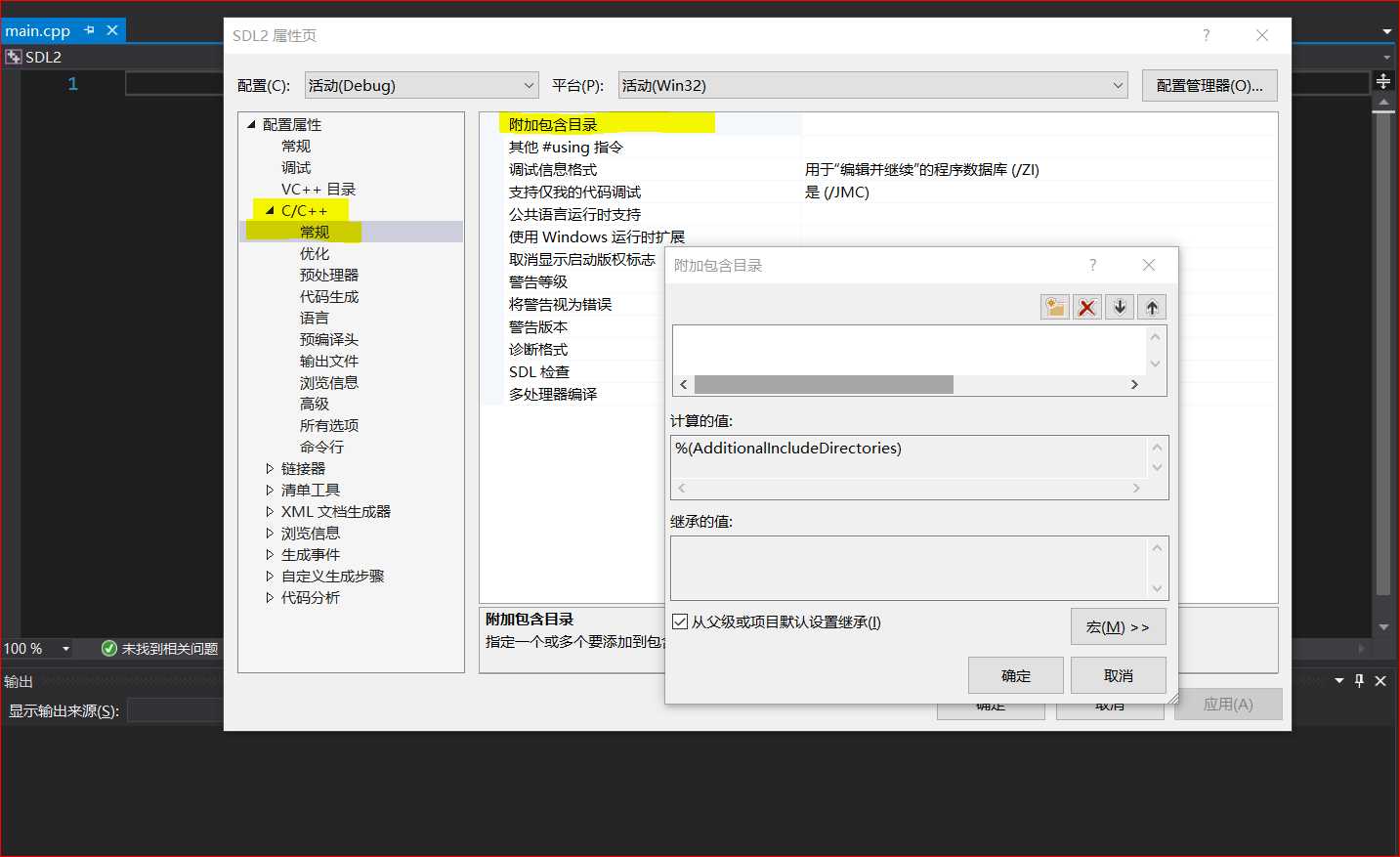This screenshot has width=1400, height=857.
Task: Close the main.cpp tab
Action: [112, 30]
